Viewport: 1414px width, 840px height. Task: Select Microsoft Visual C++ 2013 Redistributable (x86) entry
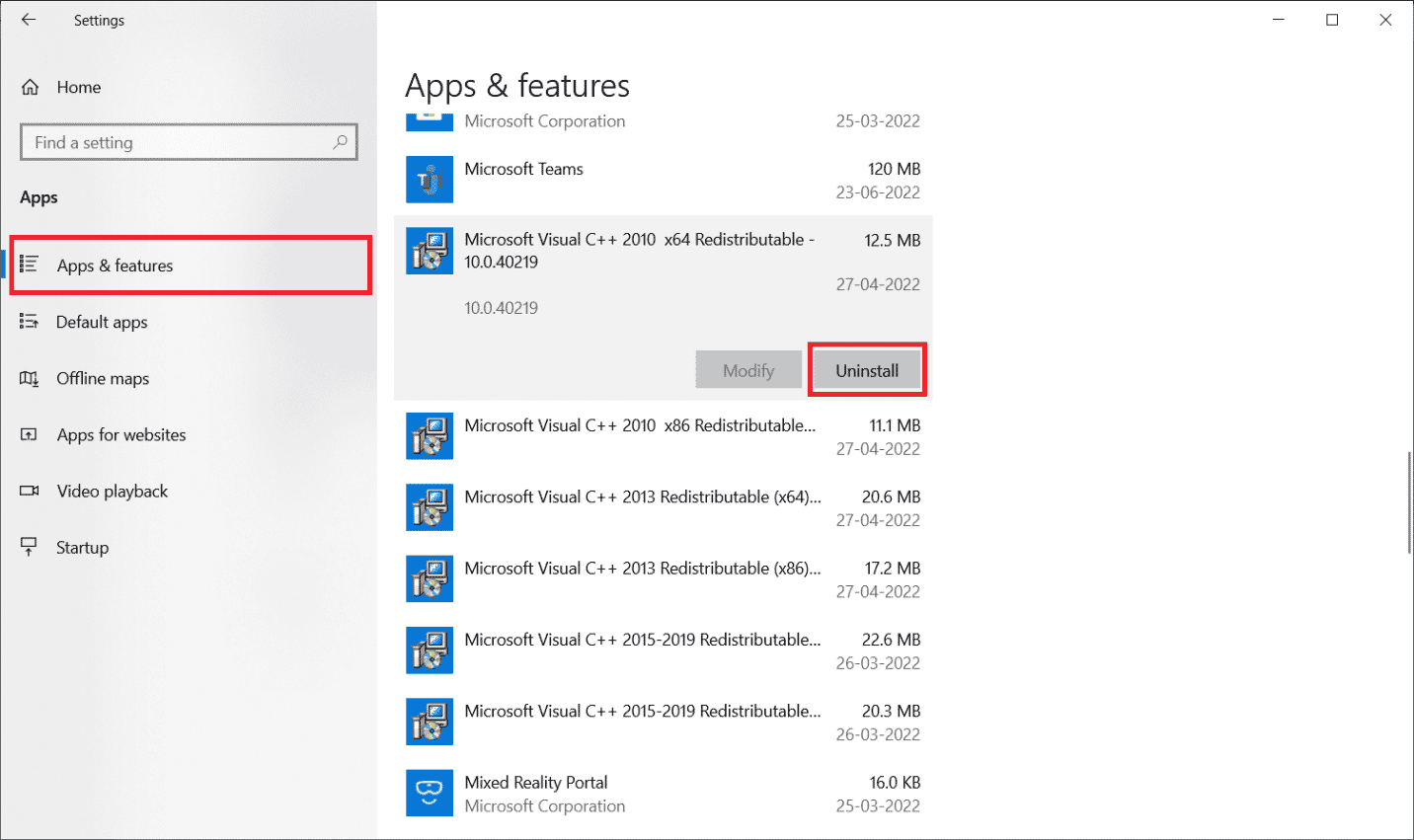664,578
